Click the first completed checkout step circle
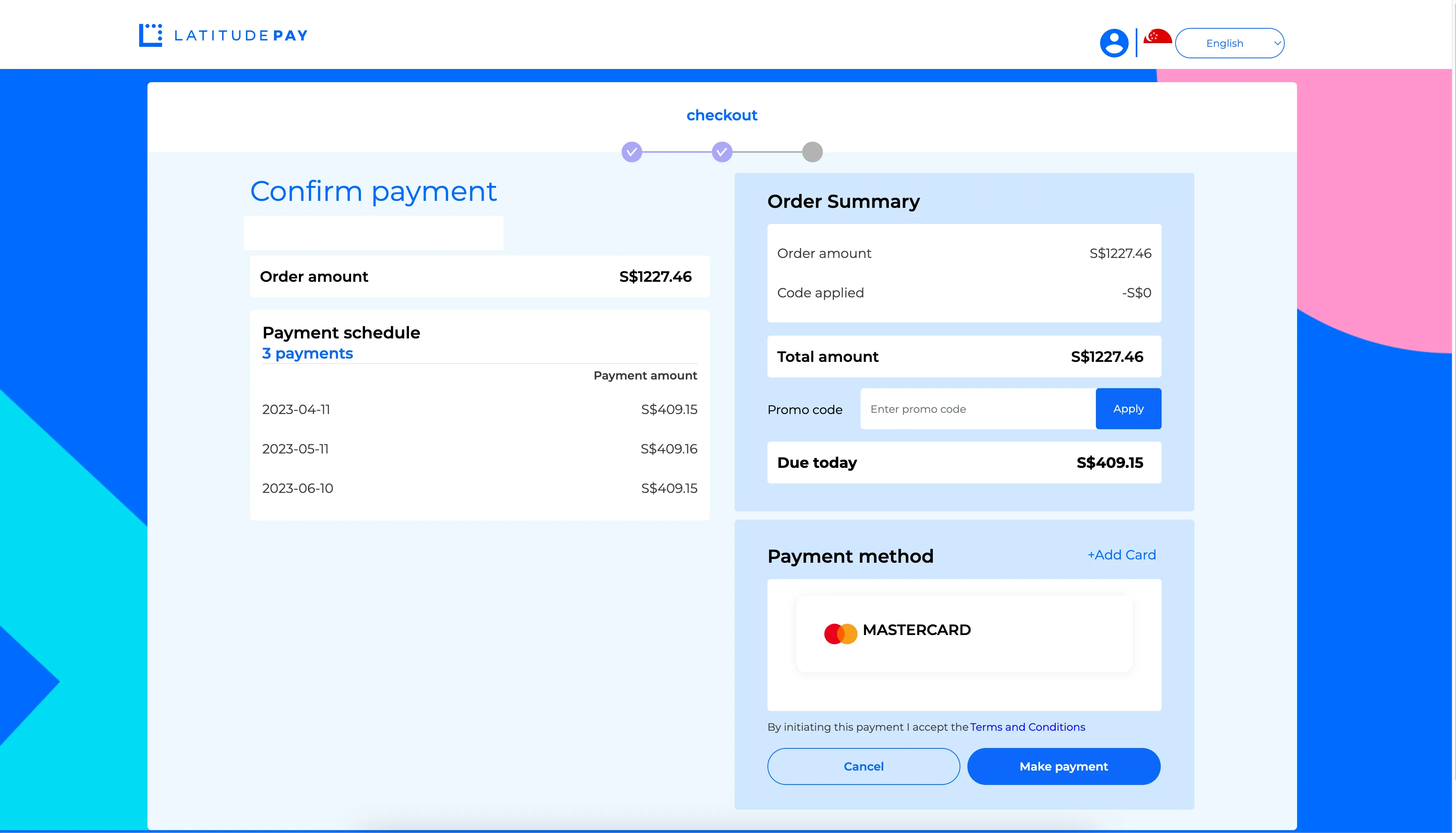This screenshot has width=1456, height=833. point(632,152)
